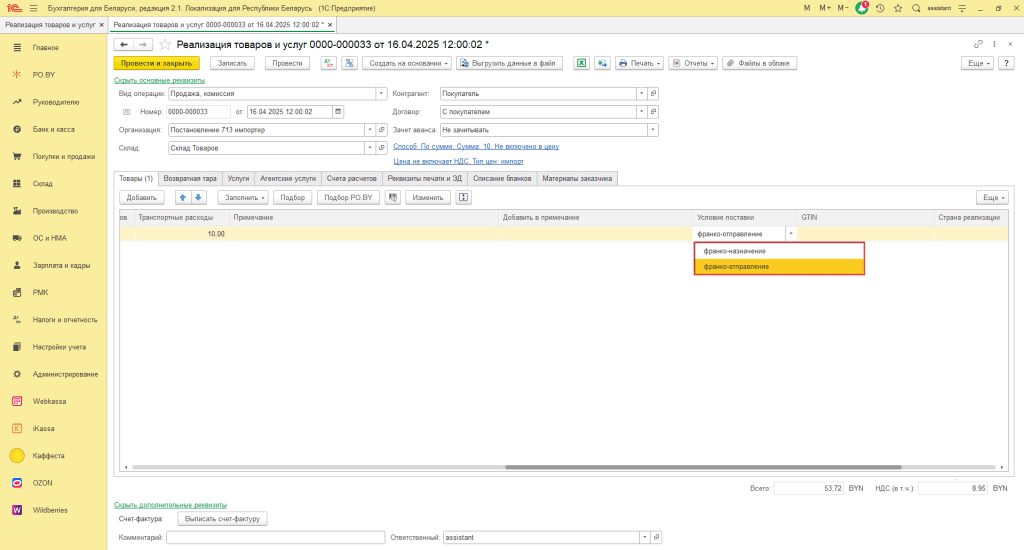Open Производство section in sidebar
The height and width of the screenshot is (550, 1024).
click(56, 211)
